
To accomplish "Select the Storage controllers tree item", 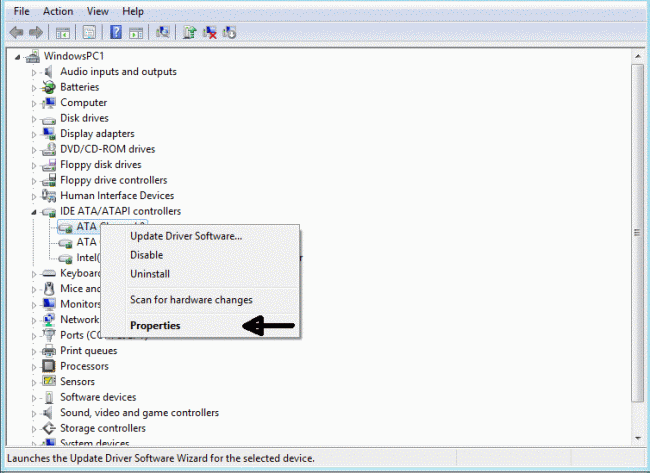I will tap(102, 428).
